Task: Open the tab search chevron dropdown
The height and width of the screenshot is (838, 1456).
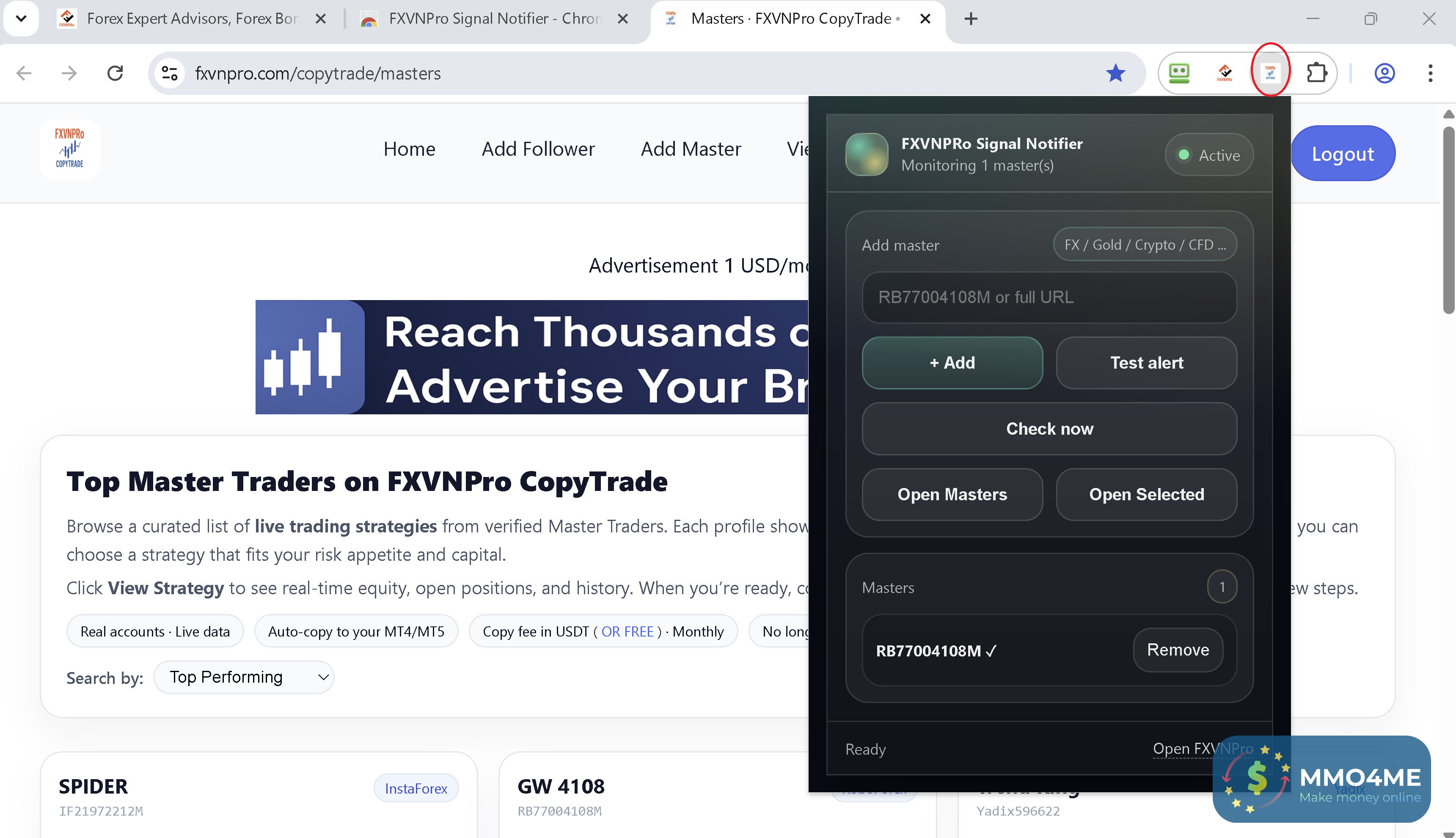Action: 21,19
